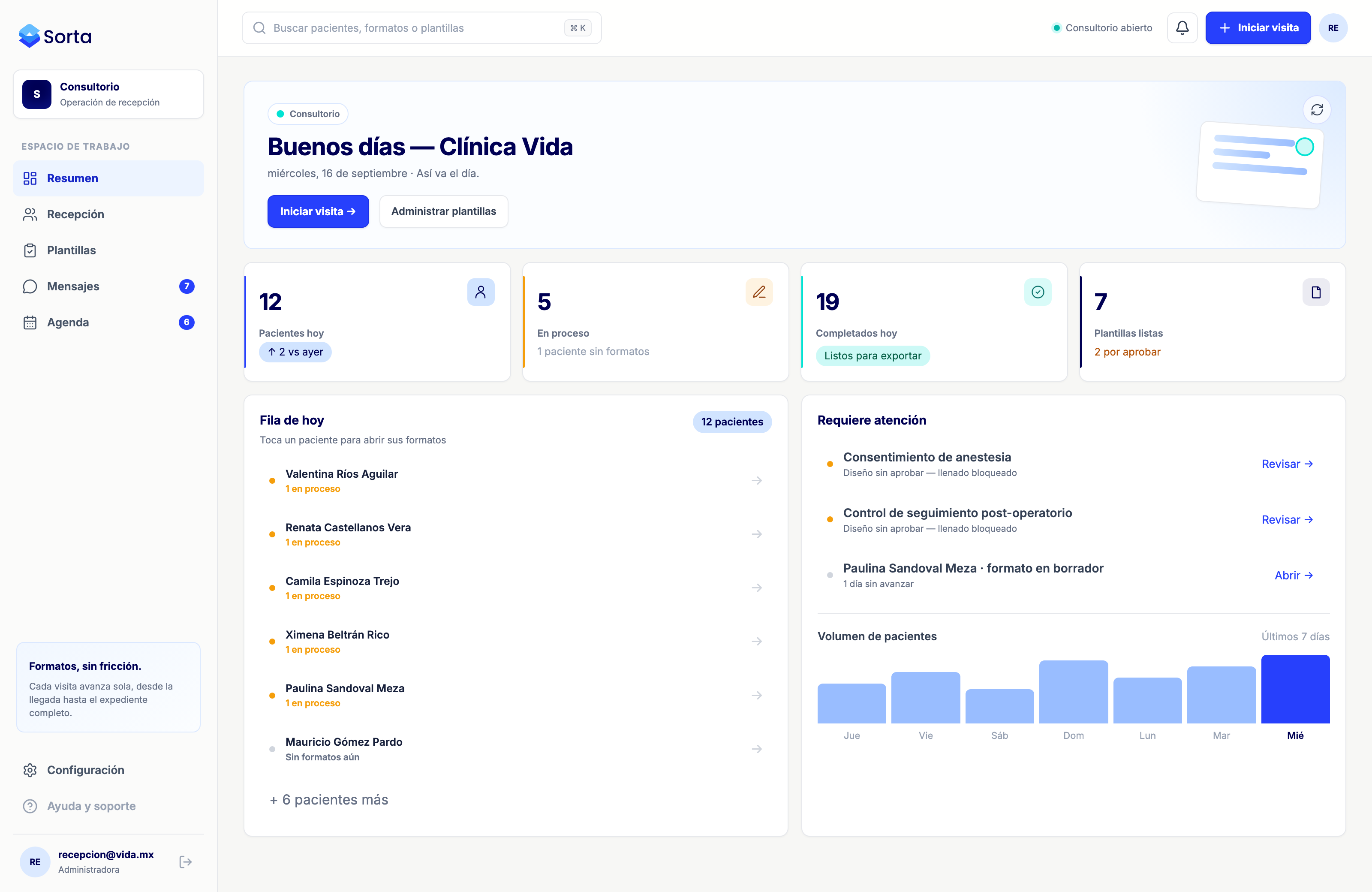Select the Dom bar in volume chart
The height and width of the screenshot is (892, 1372).
coord(1073,692)
